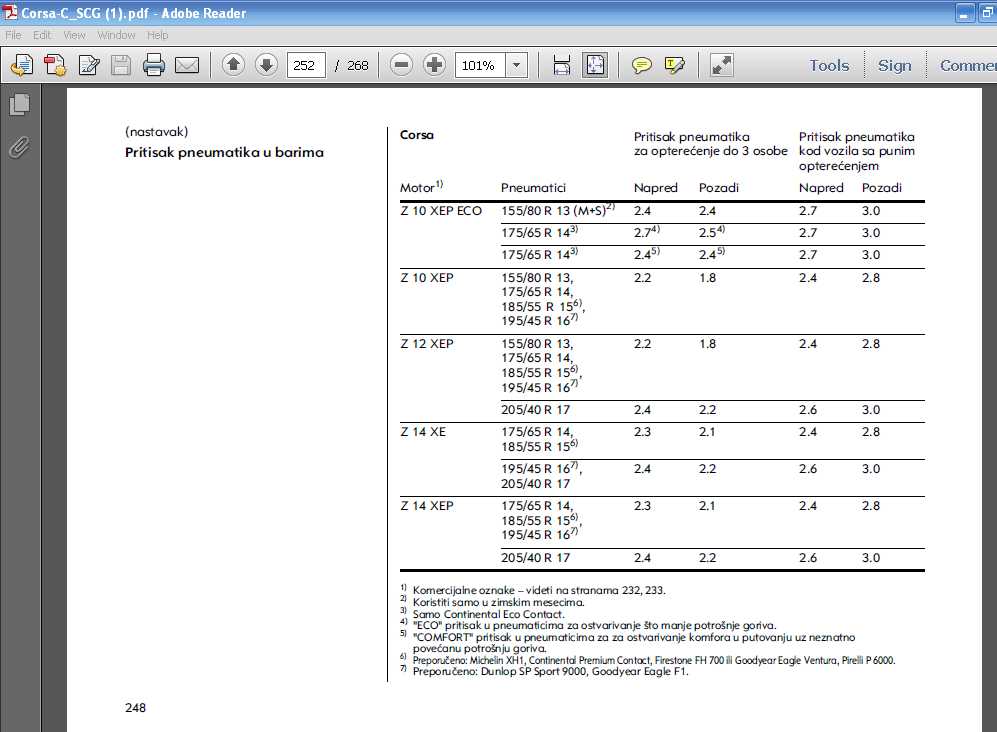This screenshot has width=997, height=732.
Task: Click footnote 'Samo Continental Eco Contact.'
Action: (x=488, y=614)
